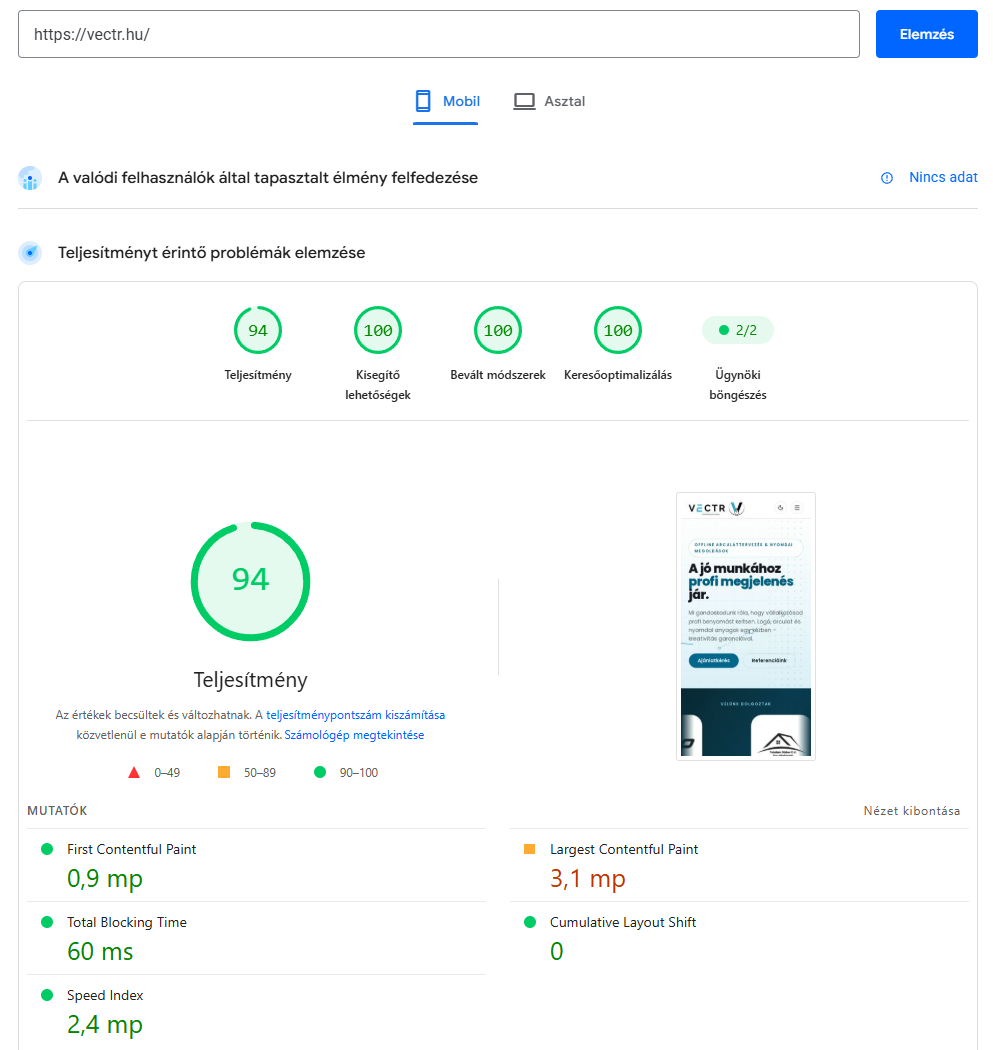Click the large 94 performance gauge
993x1050 pixels.
[250, 581]
